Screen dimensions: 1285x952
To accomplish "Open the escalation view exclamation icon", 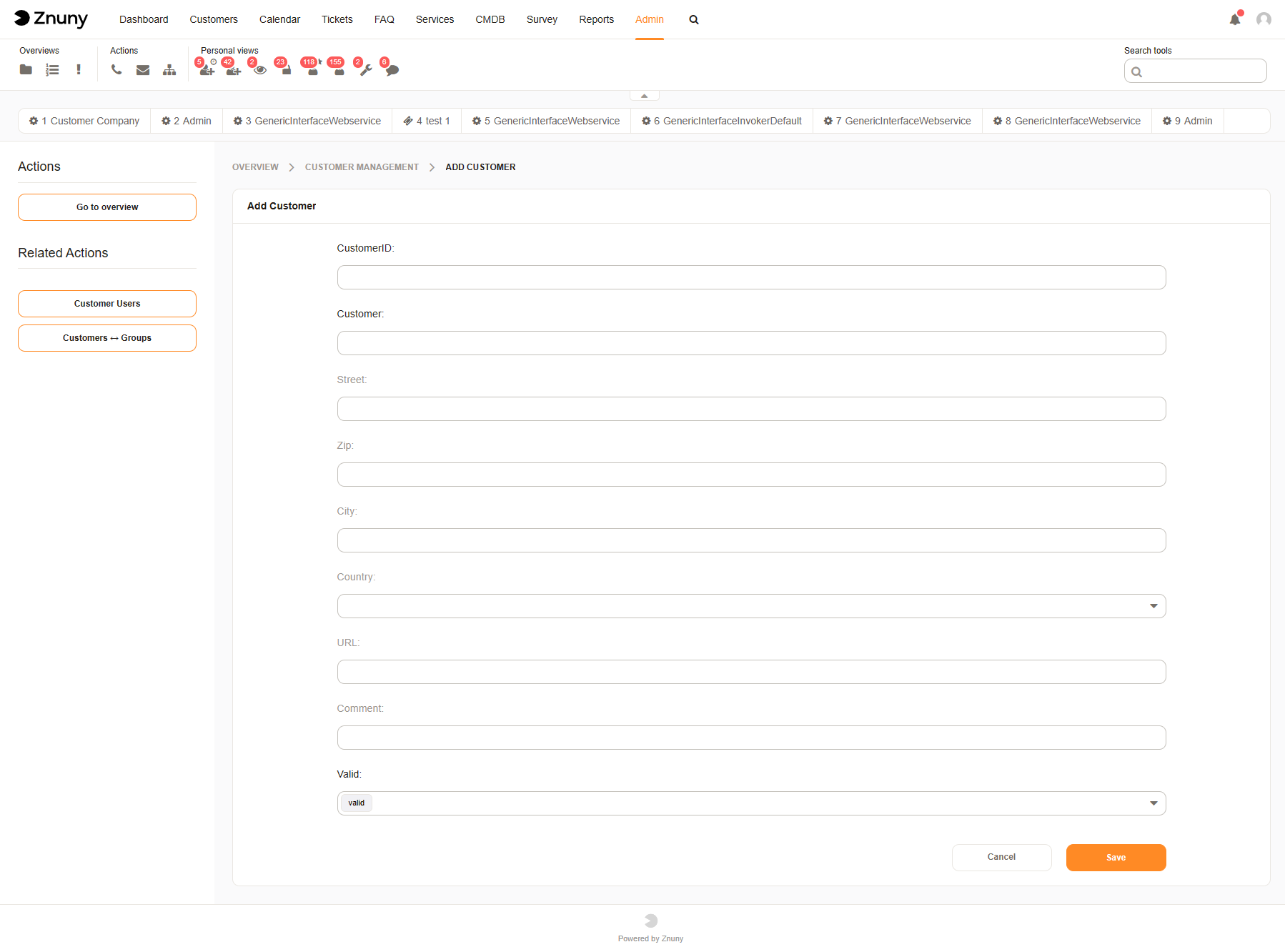I will click(79, 69).
